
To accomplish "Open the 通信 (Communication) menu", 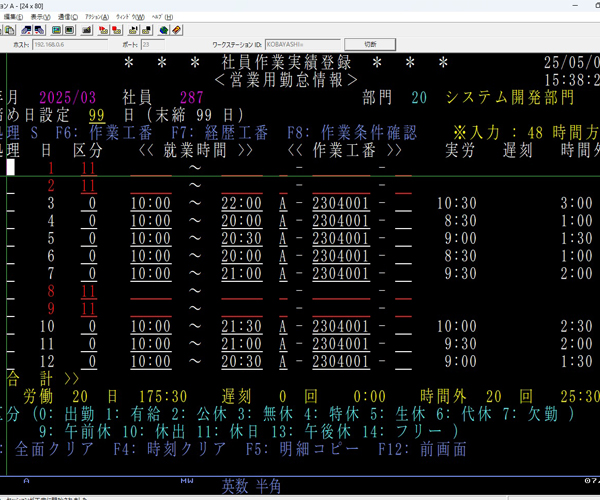I will (69, 17).
